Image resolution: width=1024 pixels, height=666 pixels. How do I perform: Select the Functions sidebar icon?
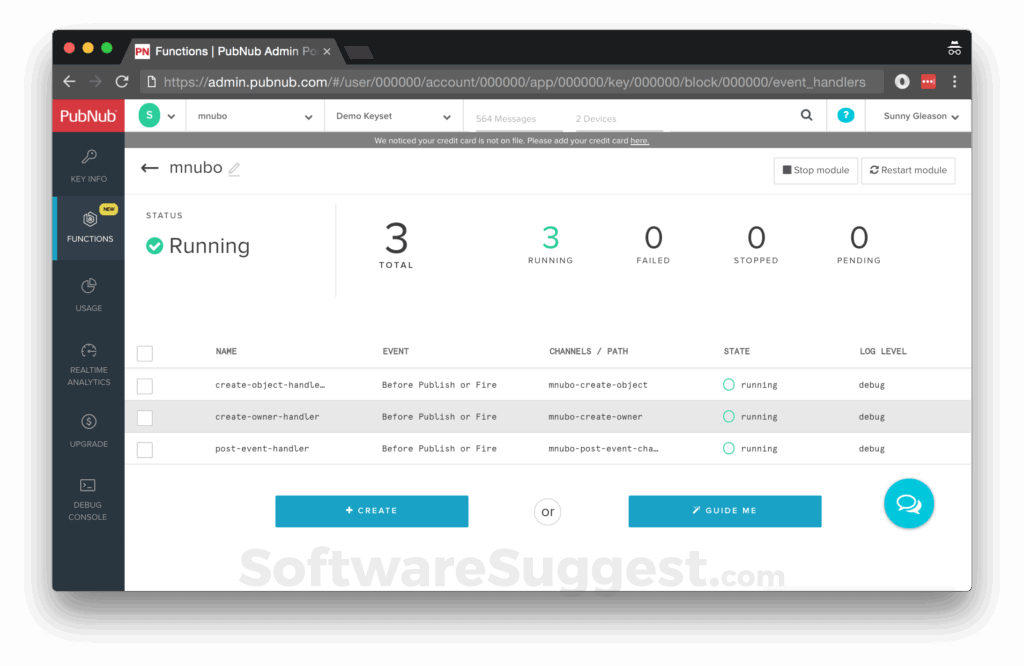[x=88, y=230]
